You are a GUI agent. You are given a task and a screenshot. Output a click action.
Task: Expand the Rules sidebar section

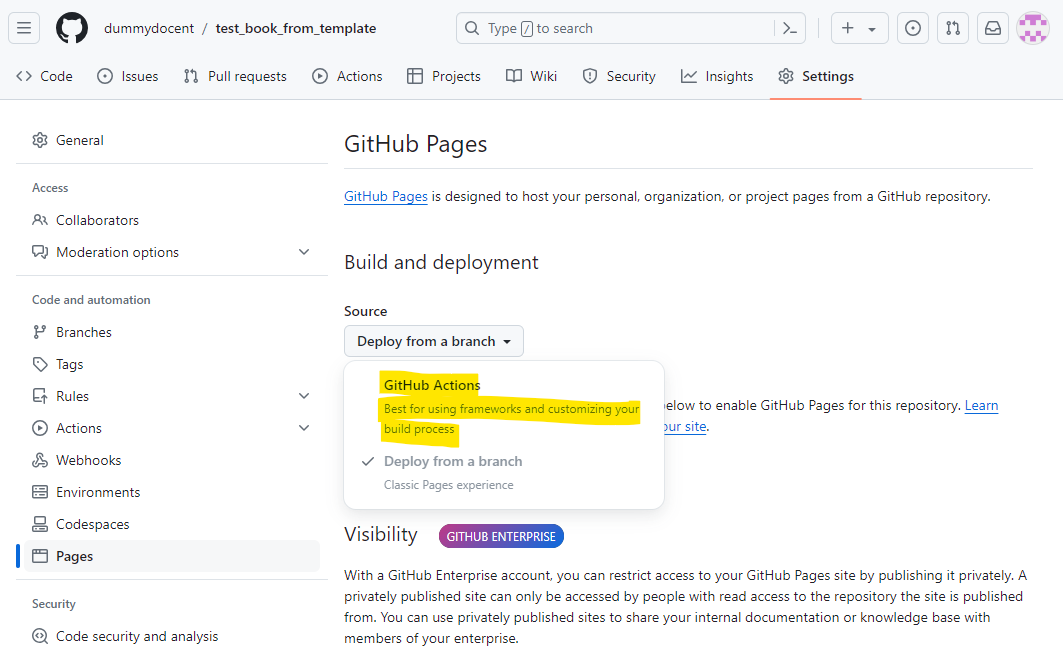[x=304, y=396]
